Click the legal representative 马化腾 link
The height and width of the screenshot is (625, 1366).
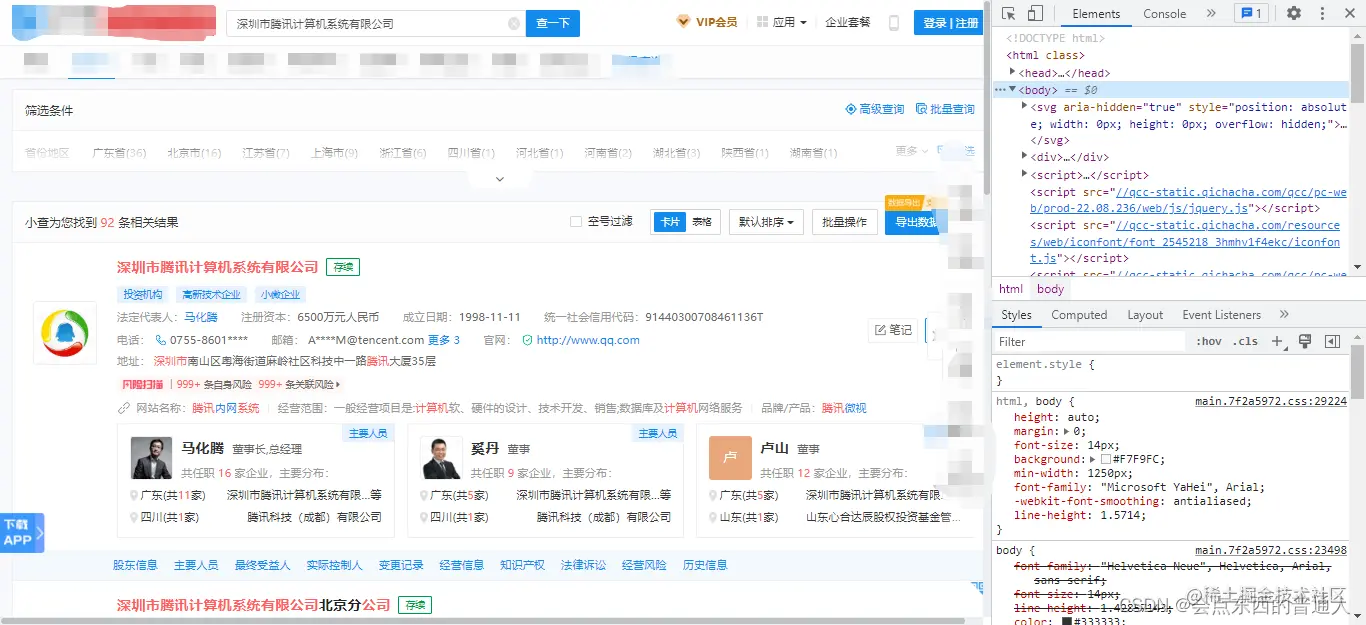tap(200, 317)
